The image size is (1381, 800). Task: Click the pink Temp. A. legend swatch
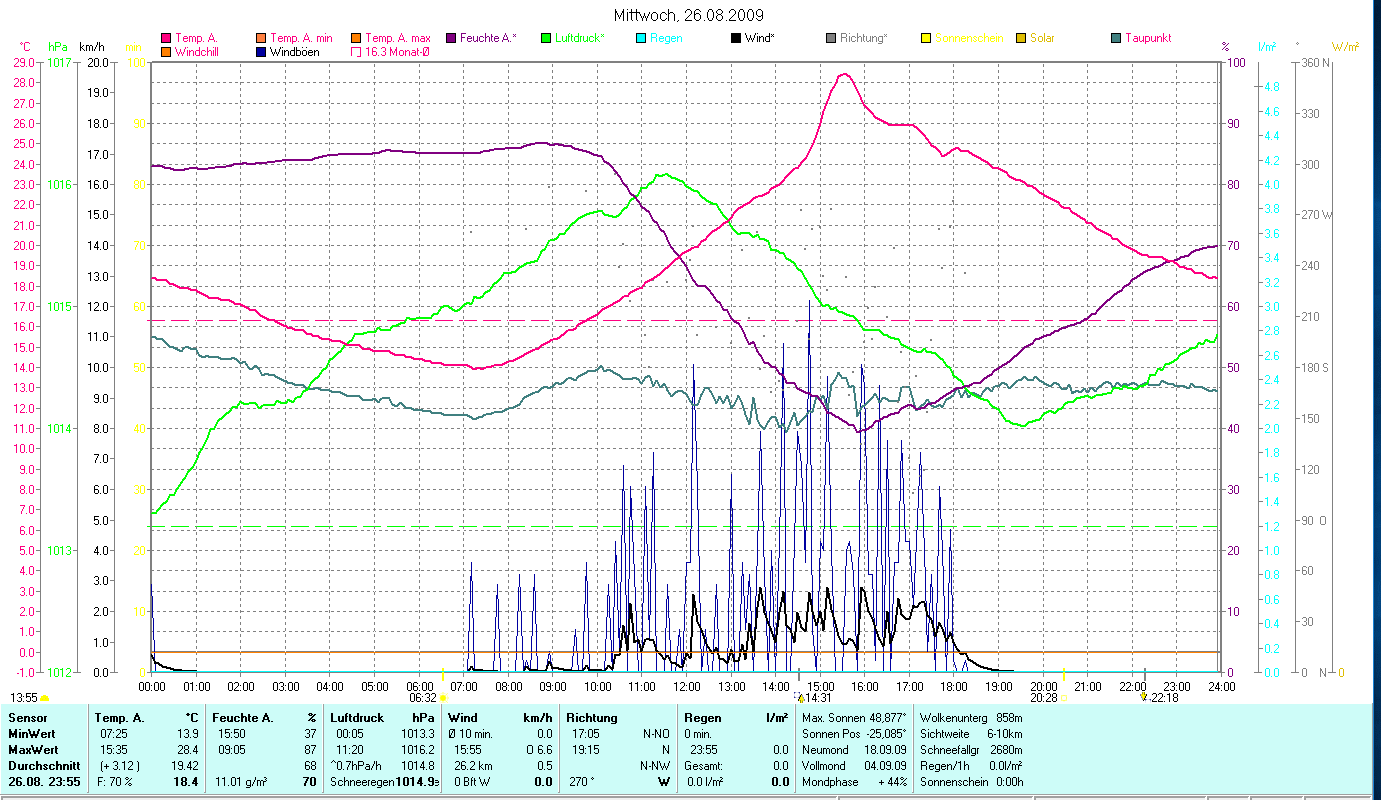166,38
